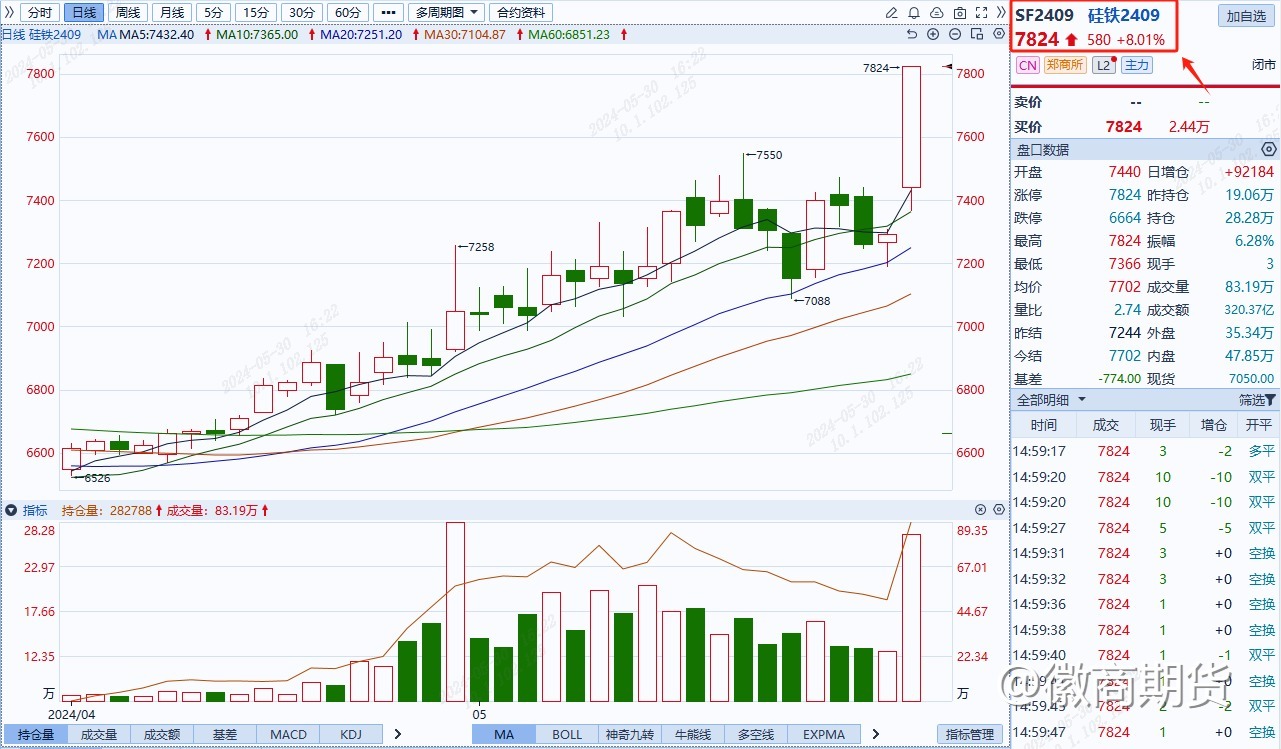Select the 神奇九转 overlay tab
The width and height of the screenshot is (1281, 749).
point(630,735)
